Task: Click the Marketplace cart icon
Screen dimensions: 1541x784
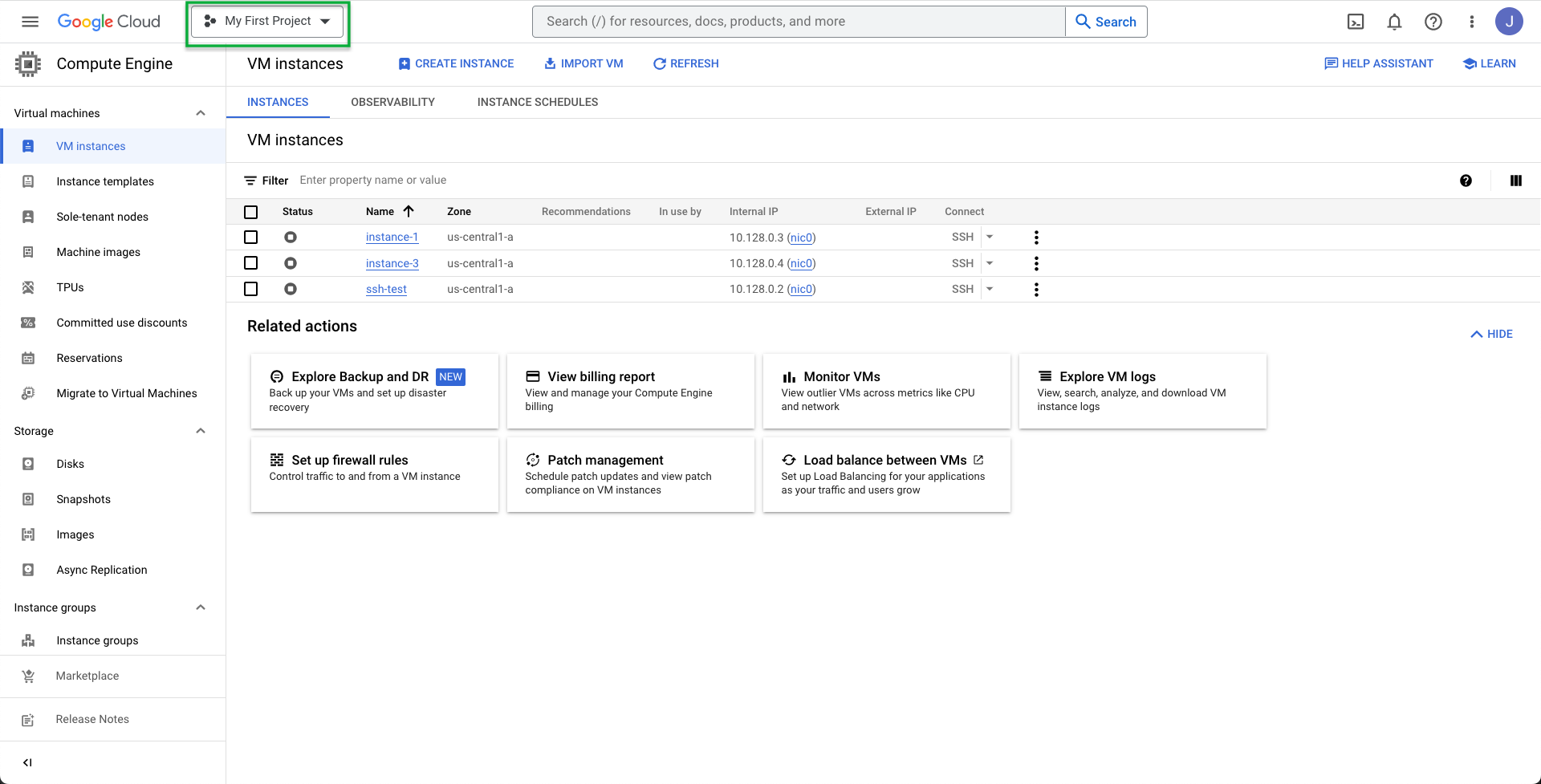Action: click(28, 676)
